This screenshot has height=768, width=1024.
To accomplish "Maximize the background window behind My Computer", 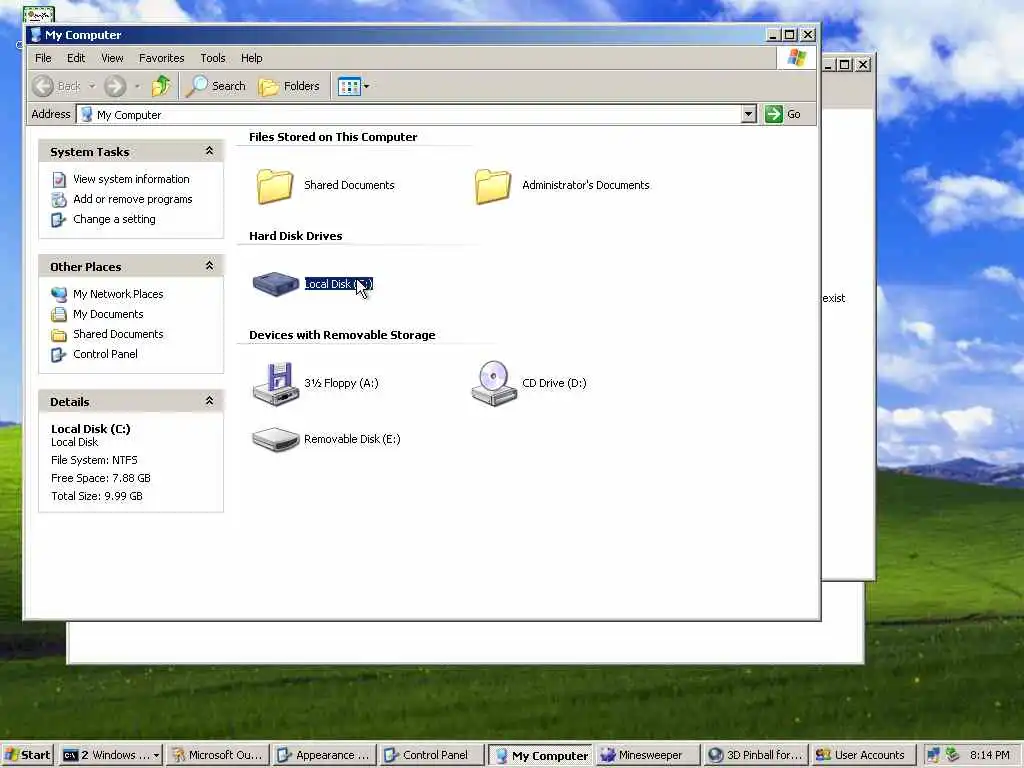I will pyautogui.click(x=845, y=65).
